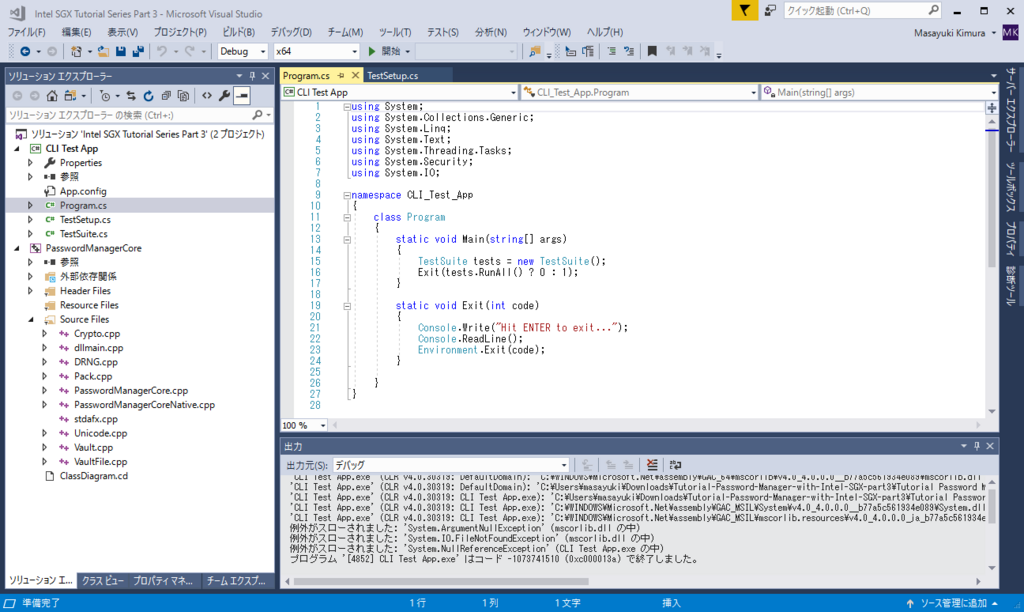The width and height of the screenshot is (1024, 612).
Task: Refresh the Solution Explorer tree
Action: (x=148, y=96)
